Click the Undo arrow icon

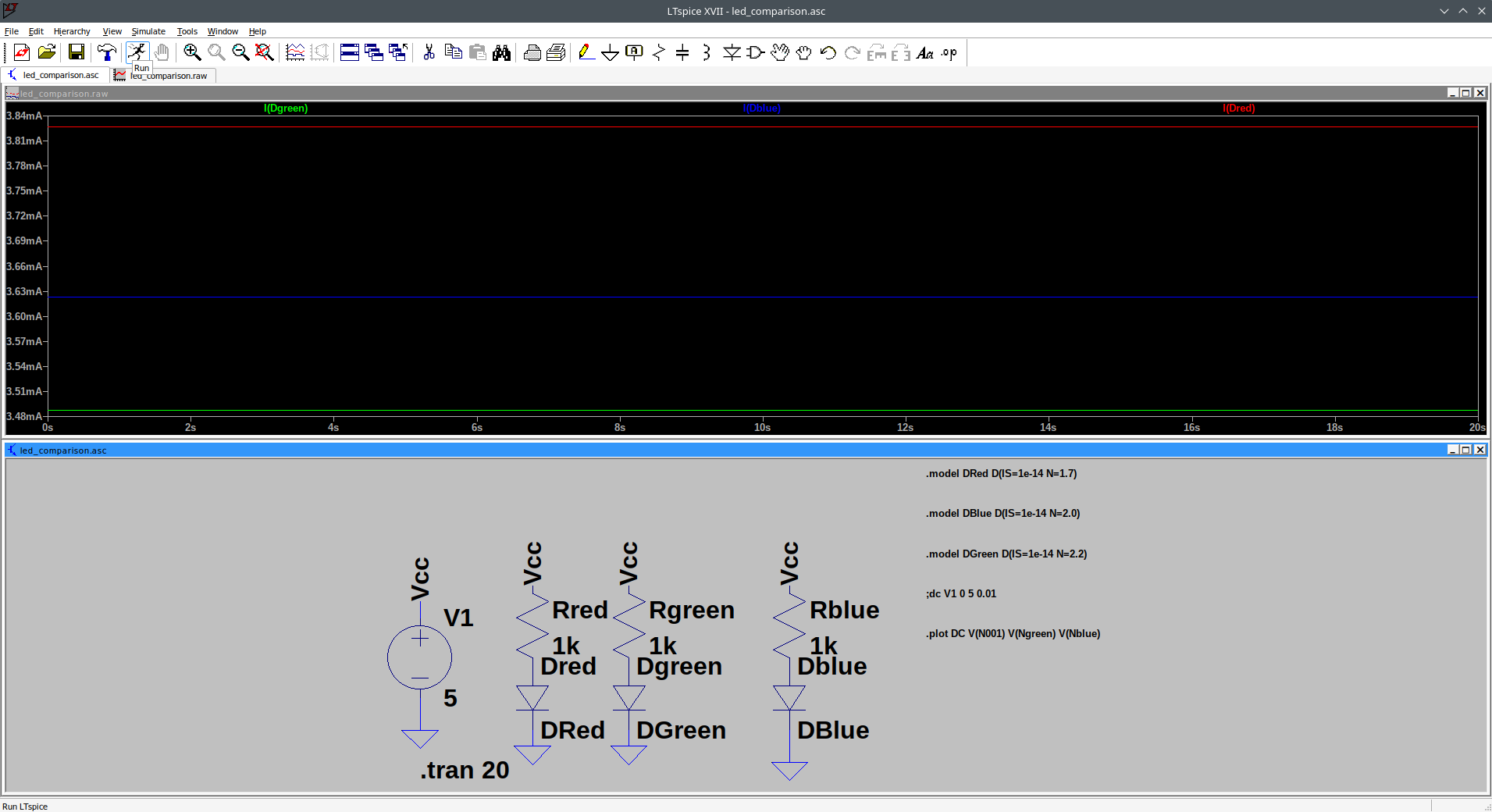point(828,52)
